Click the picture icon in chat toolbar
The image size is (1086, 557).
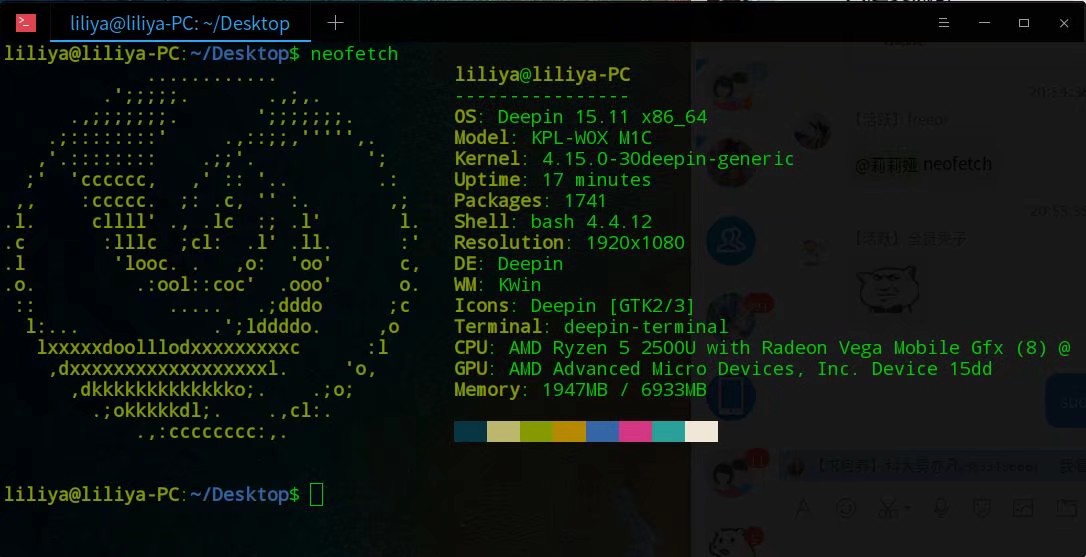click(1023, 509)
